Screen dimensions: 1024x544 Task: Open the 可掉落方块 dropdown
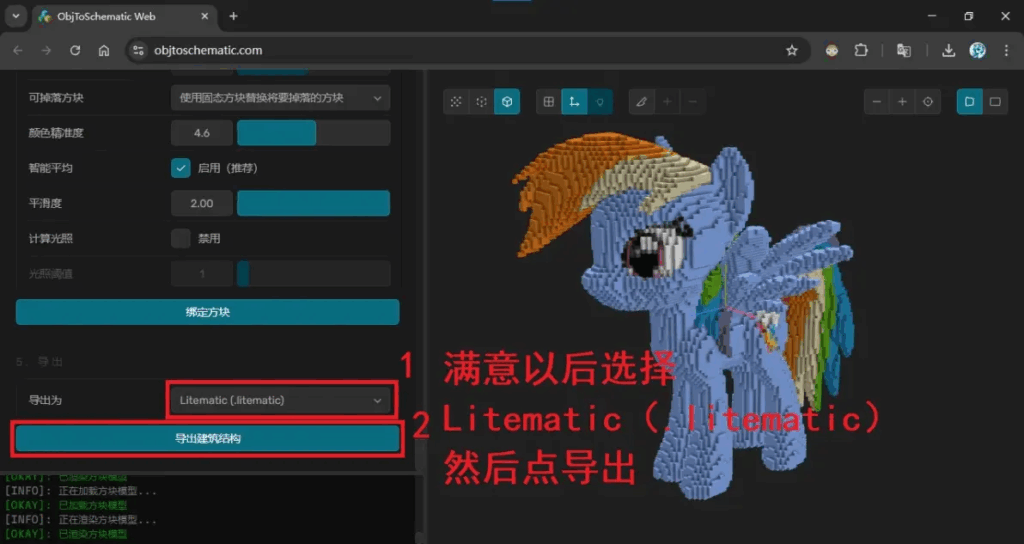pos(281,98)
